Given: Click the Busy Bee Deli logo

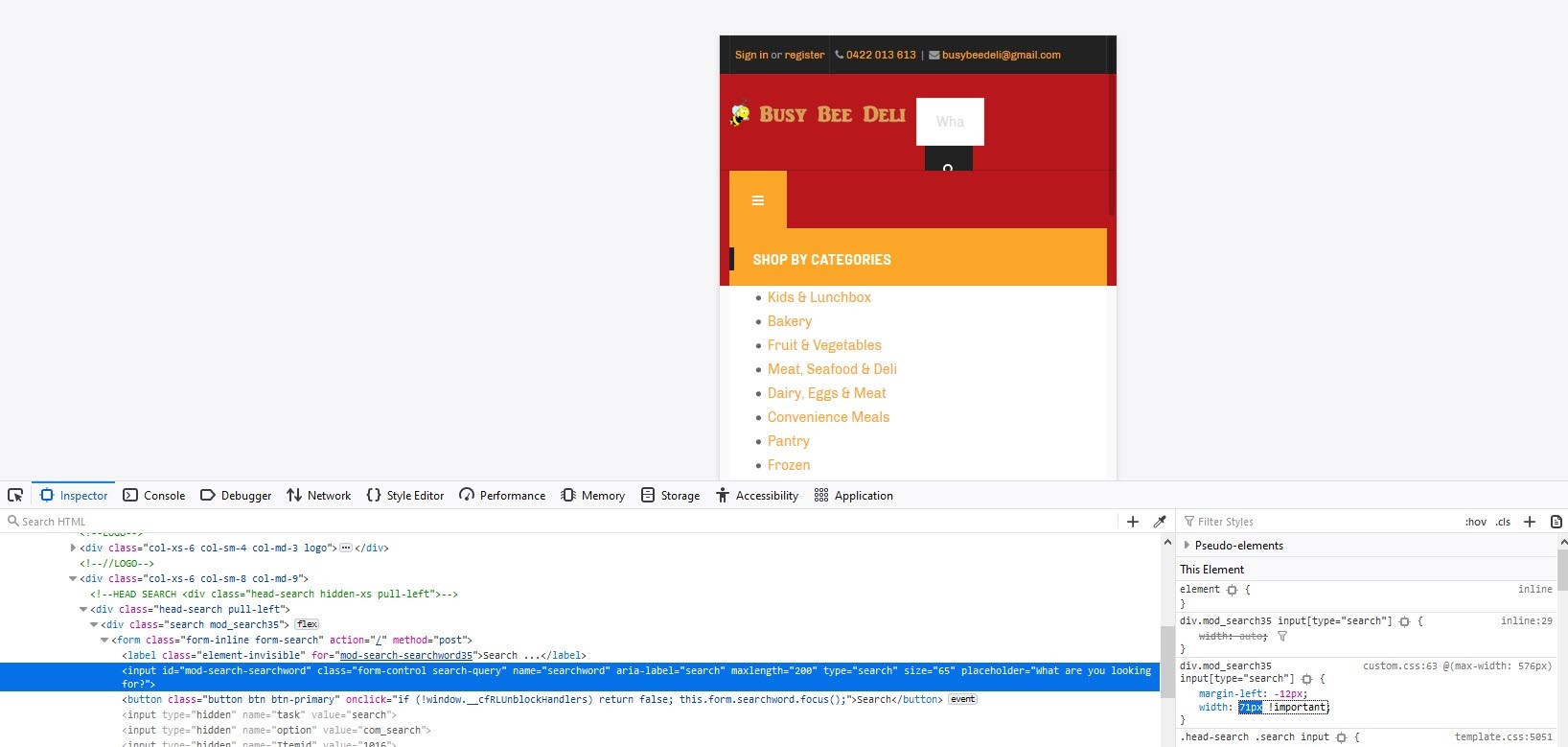Looking at the screenshot, I should 818,114.
